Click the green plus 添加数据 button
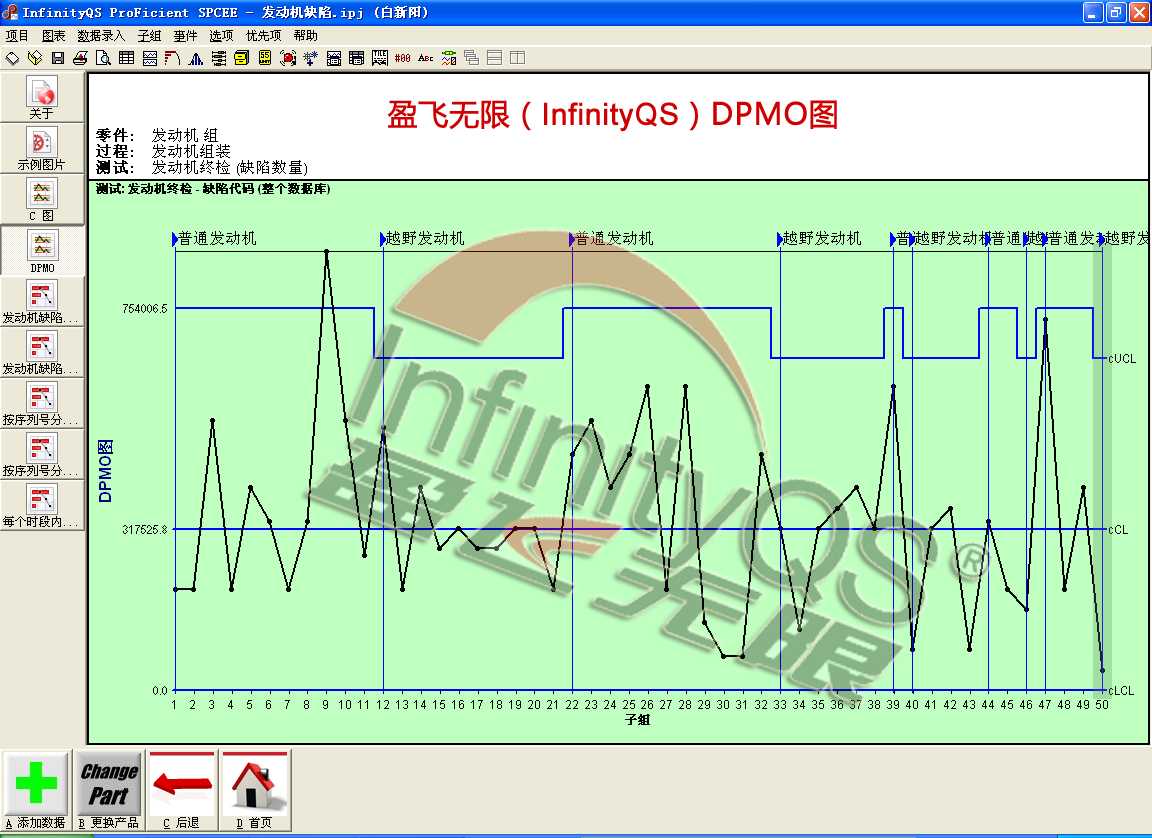This screenshot has width=1152, height=838. (x=36, y=790)
